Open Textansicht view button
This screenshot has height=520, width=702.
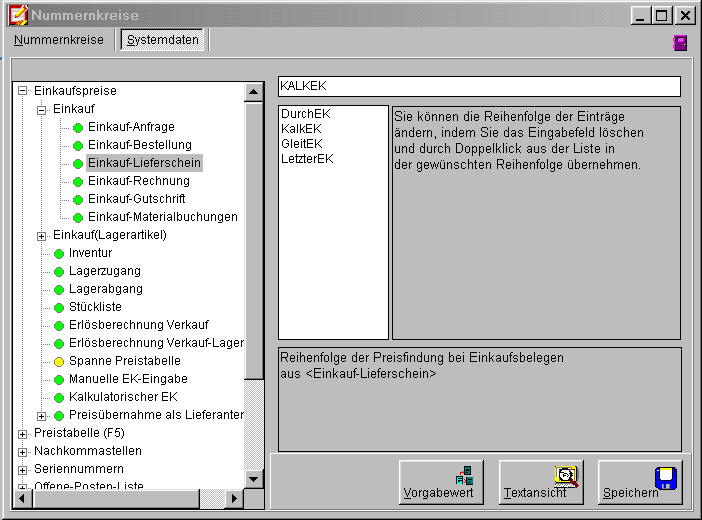[x=540, y=483]
